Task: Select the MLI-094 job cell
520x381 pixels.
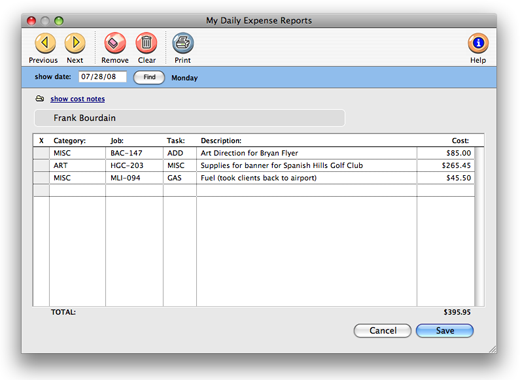Action: coord(134,178)
